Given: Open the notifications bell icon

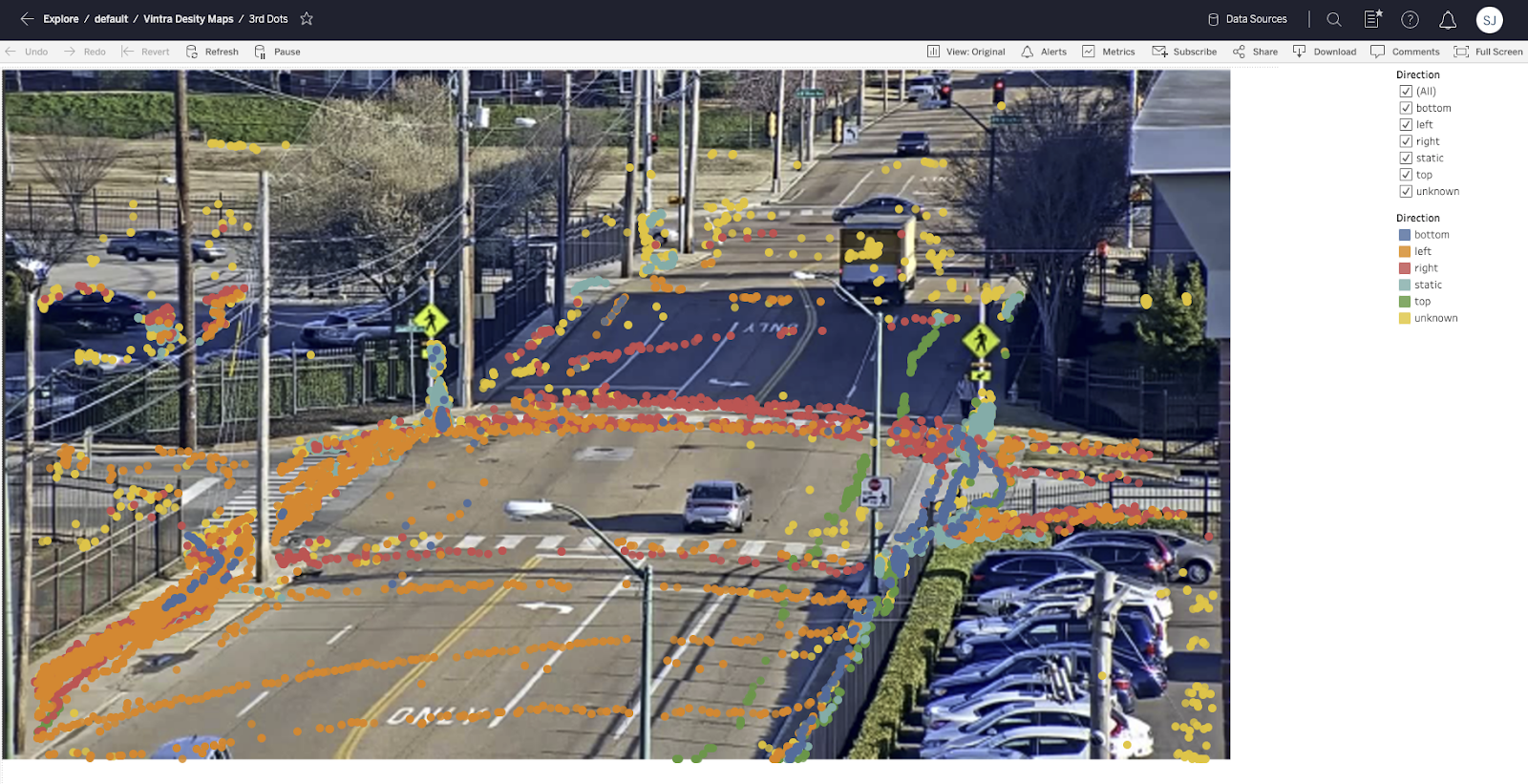Looking at the screenshot, I should tap(1448, 19).
